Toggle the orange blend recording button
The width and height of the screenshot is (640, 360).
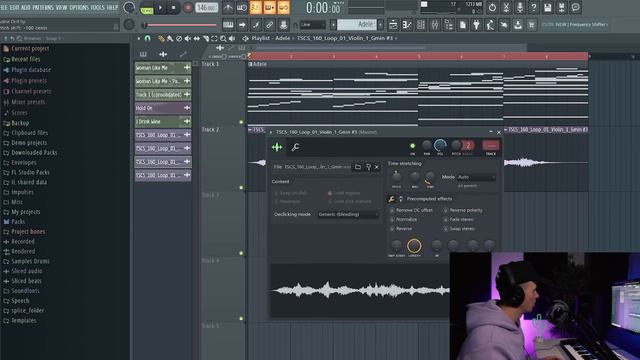click(270, 7)
